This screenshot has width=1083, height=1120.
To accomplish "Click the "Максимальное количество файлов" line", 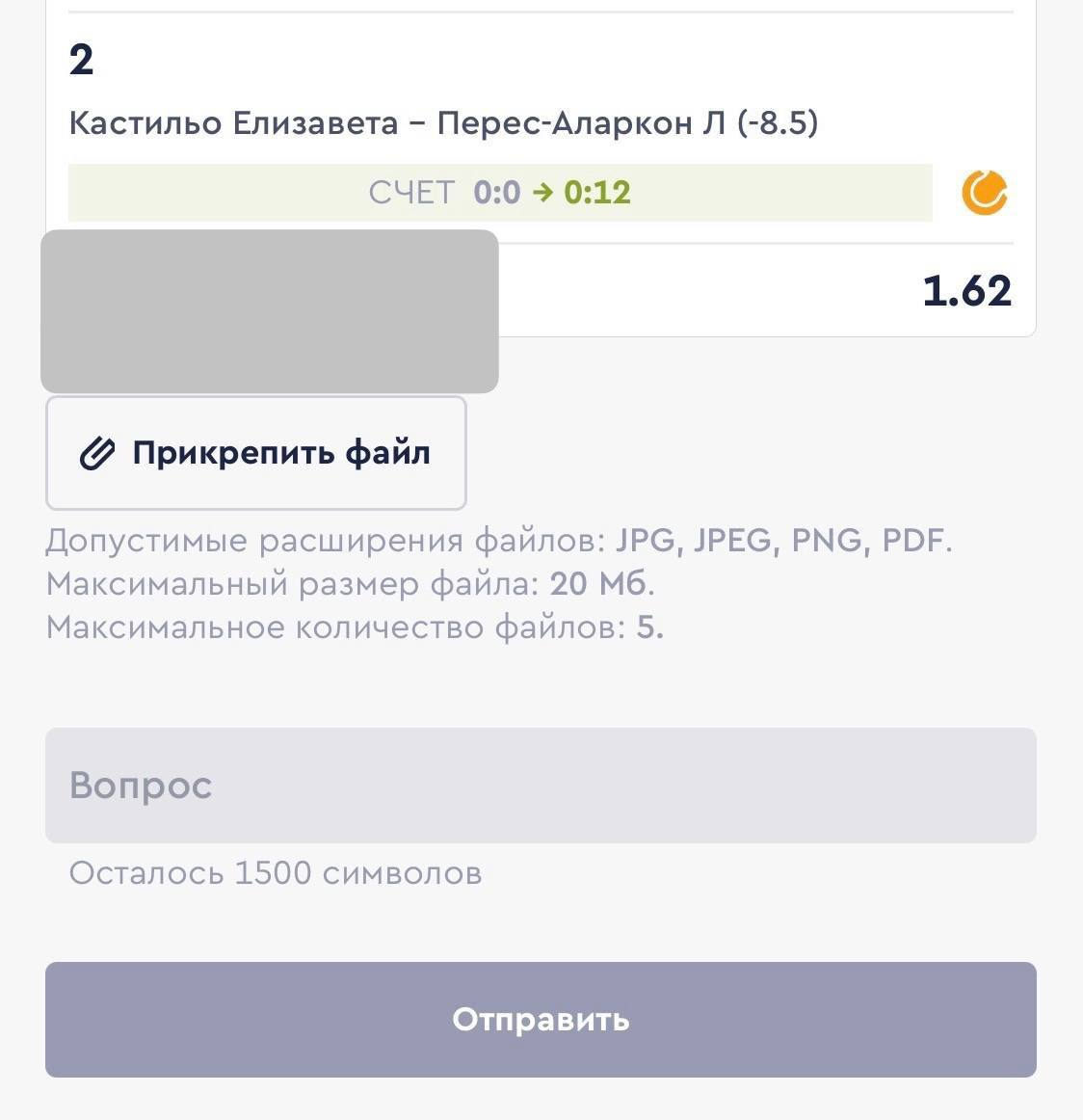I will pos(354,627).
